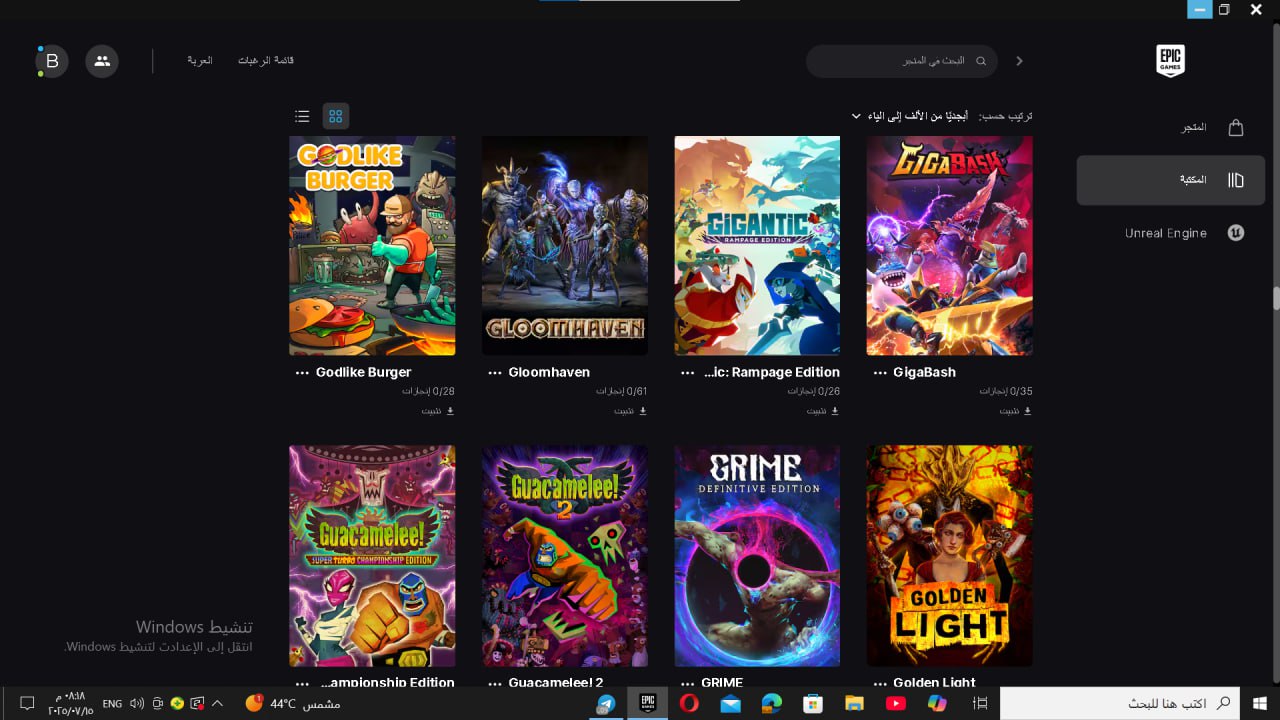Click the Epic Games taskbar icon
Screen dimensions: 1280x720
(x=648, y=703)
